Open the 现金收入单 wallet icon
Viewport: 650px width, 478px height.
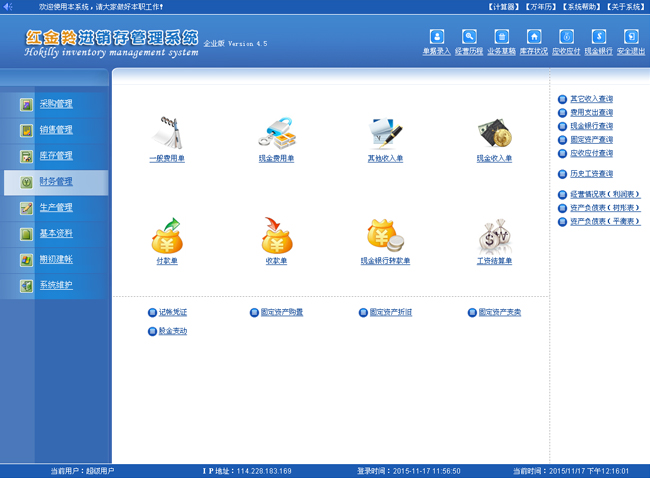click(494, 134)
